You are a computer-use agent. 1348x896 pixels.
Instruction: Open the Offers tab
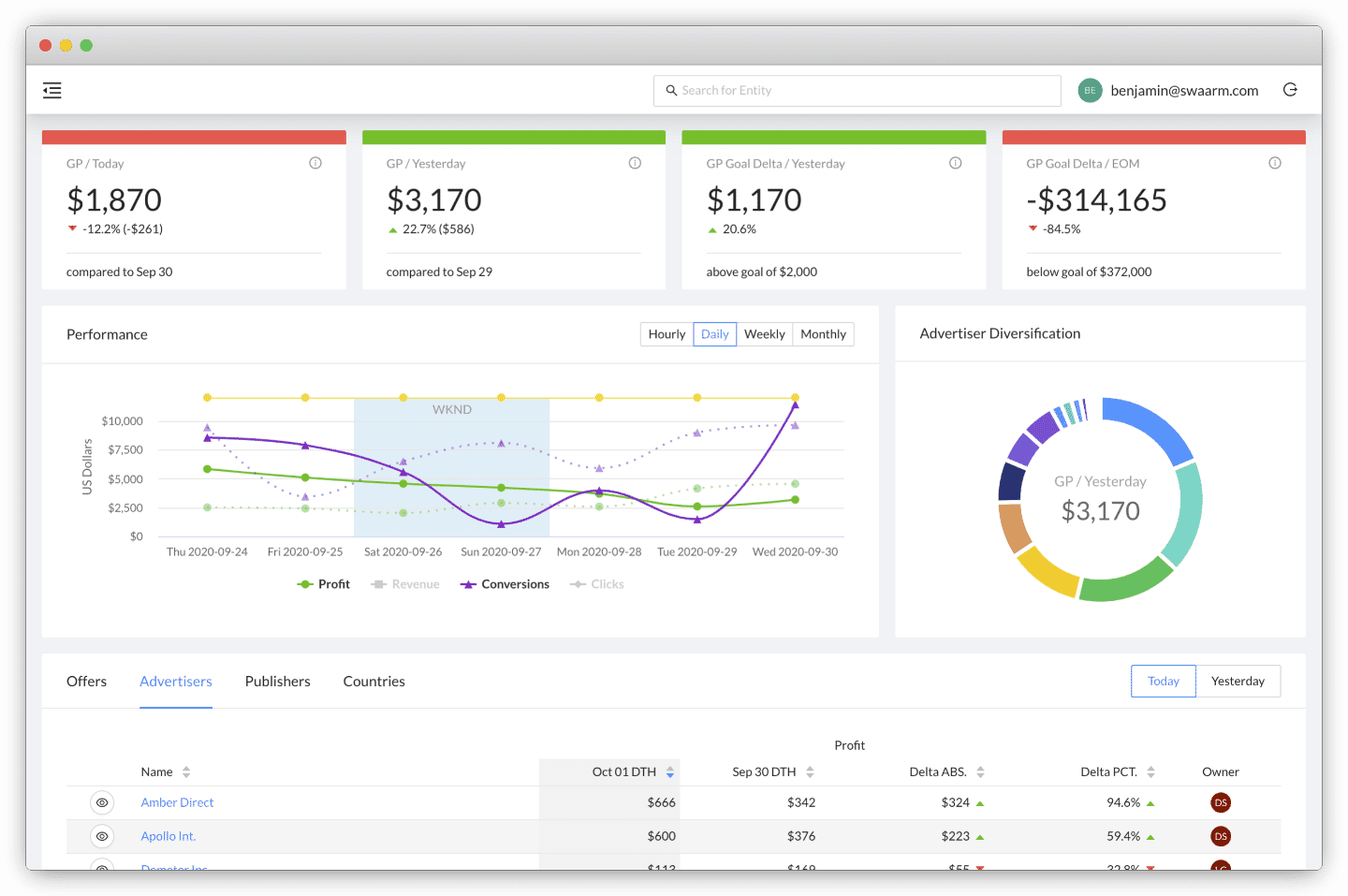pos(86,682)
